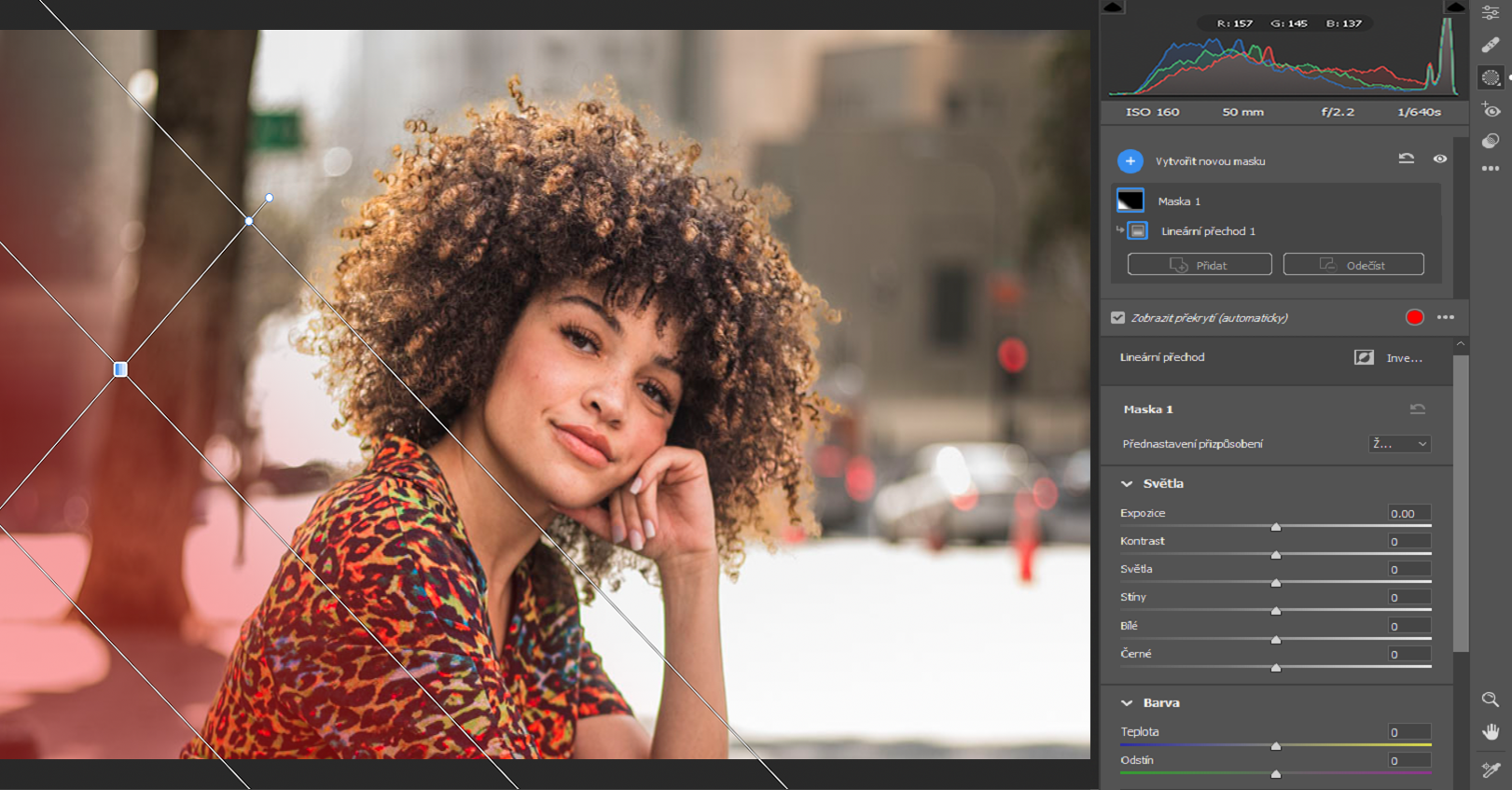Select the Masking tool icon
This screenshot has width=1512, height=790.
coord(1491,77)
